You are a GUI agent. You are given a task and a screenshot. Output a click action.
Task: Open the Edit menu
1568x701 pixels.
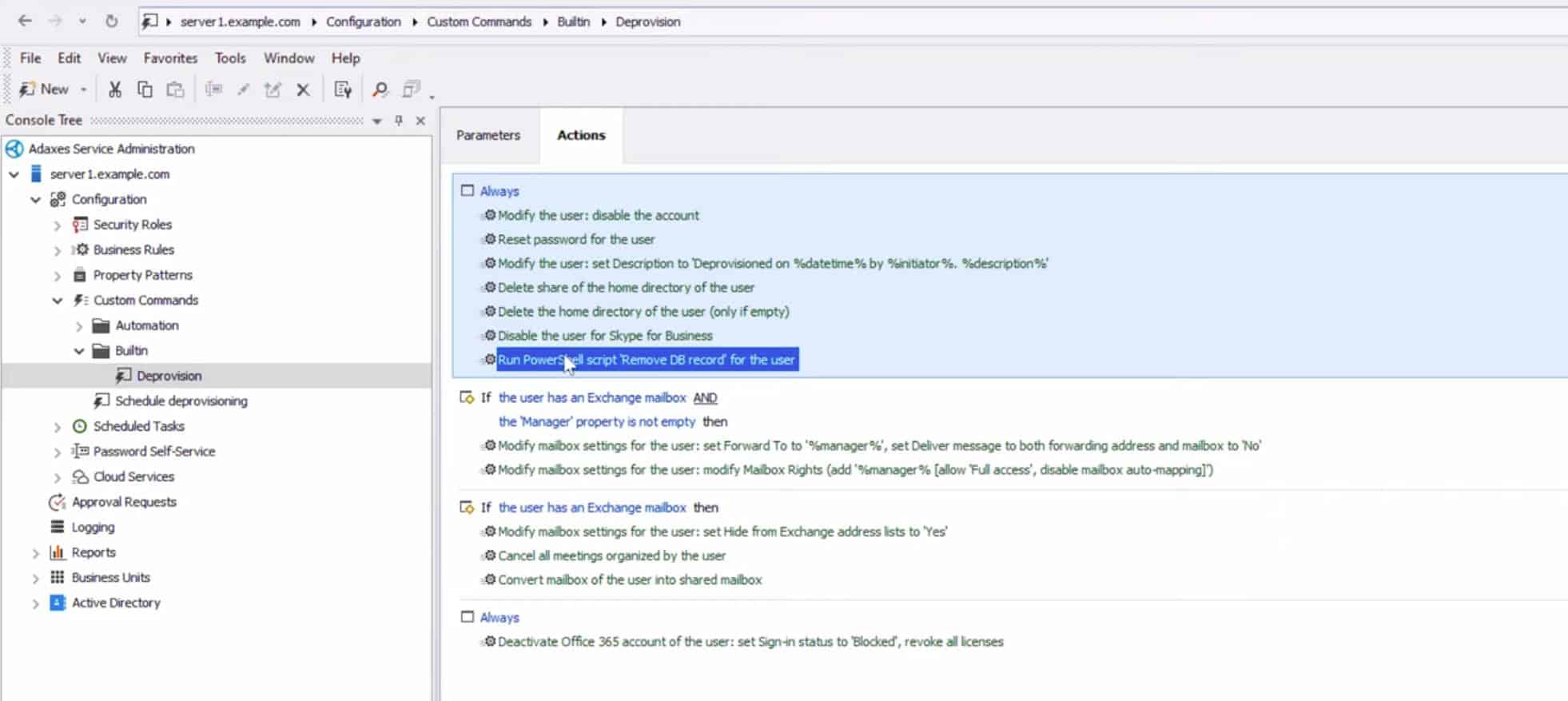(70, 58)
